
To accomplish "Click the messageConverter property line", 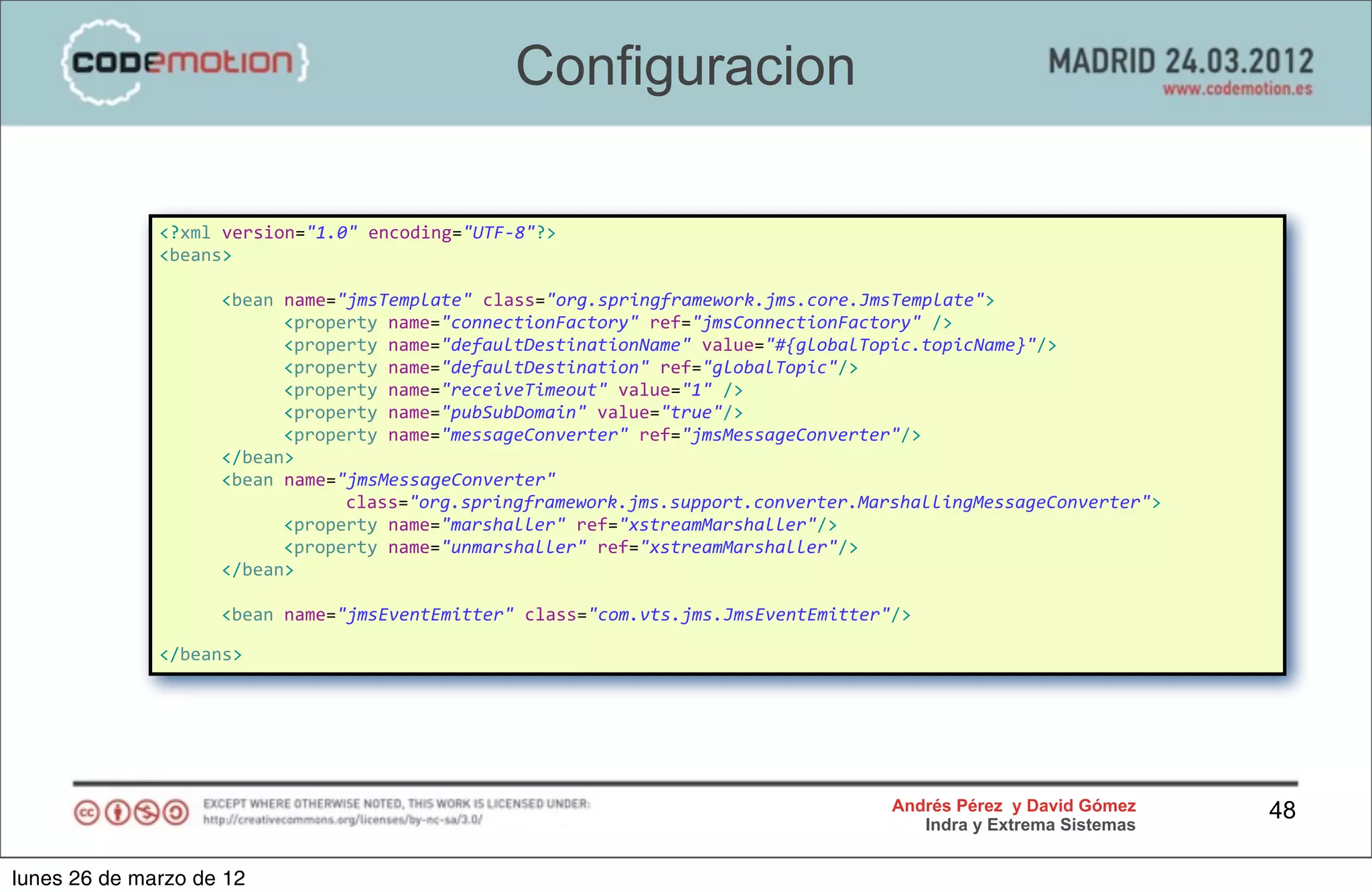I will (602, 435).
